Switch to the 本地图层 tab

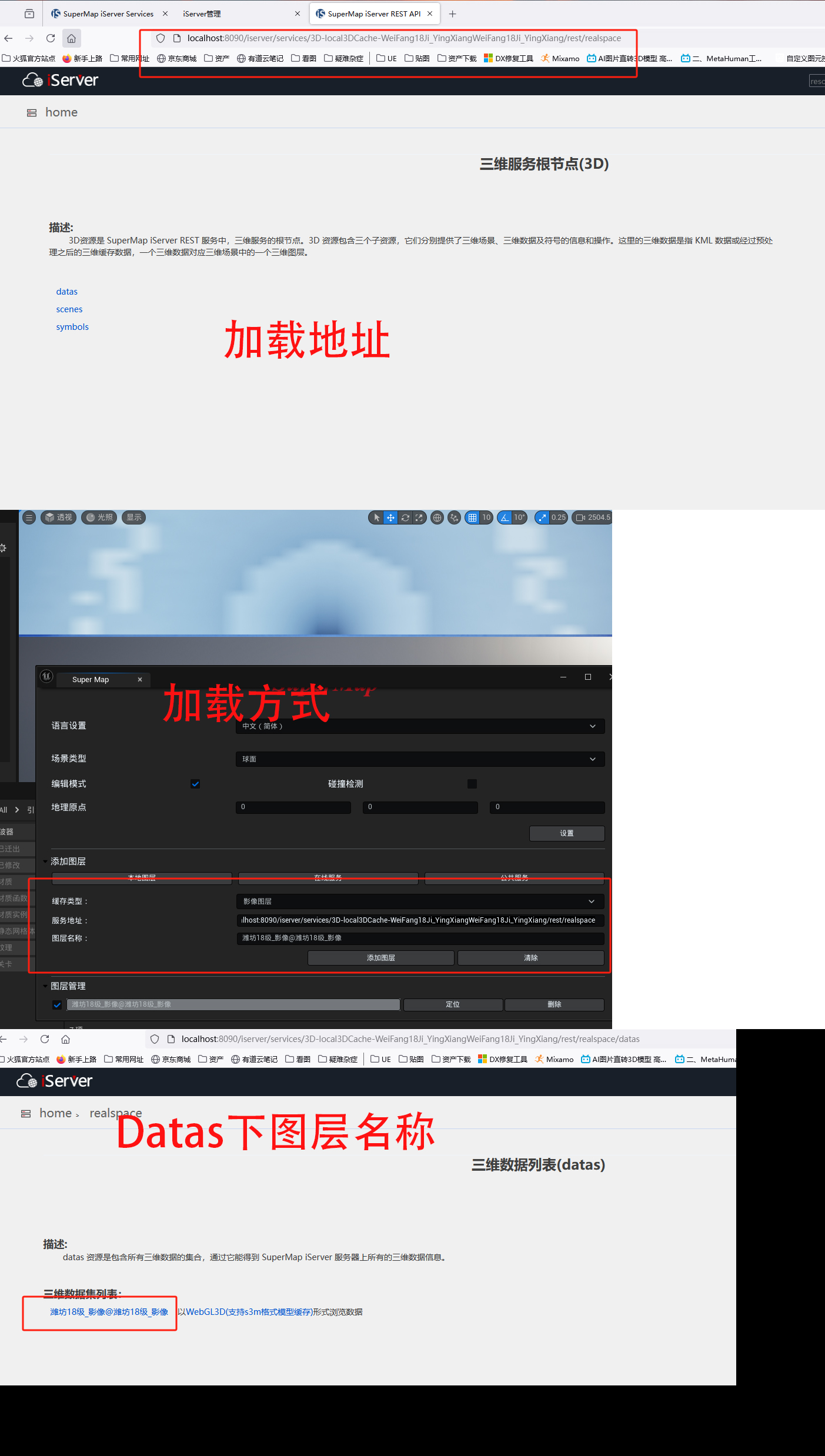coord(142,878)
